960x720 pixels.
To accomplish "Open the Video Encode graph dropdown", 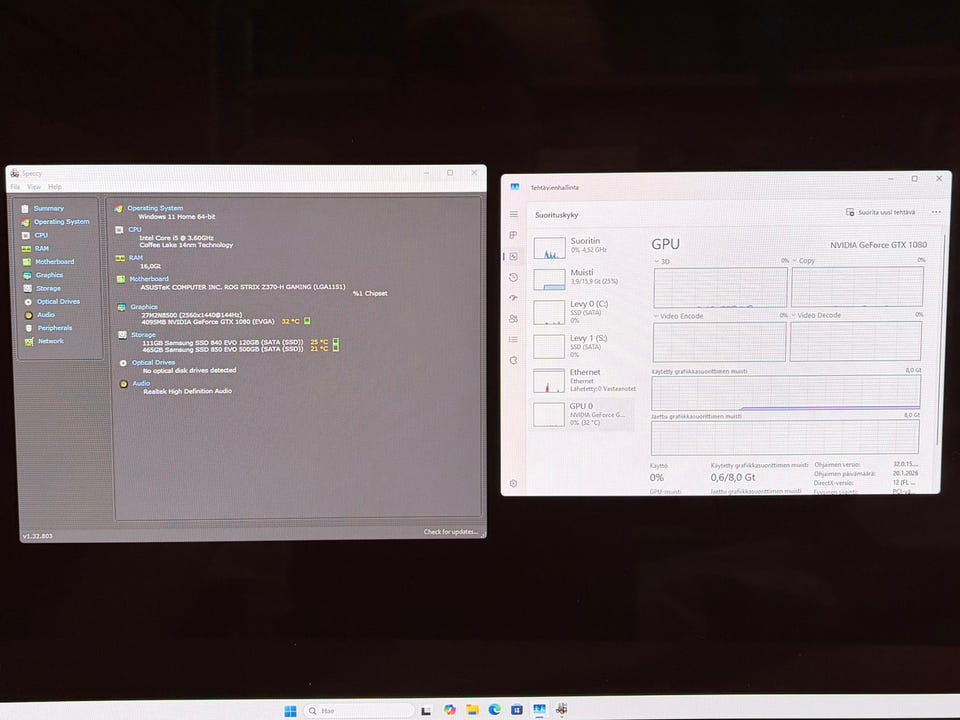I will (x=678, y=316).
